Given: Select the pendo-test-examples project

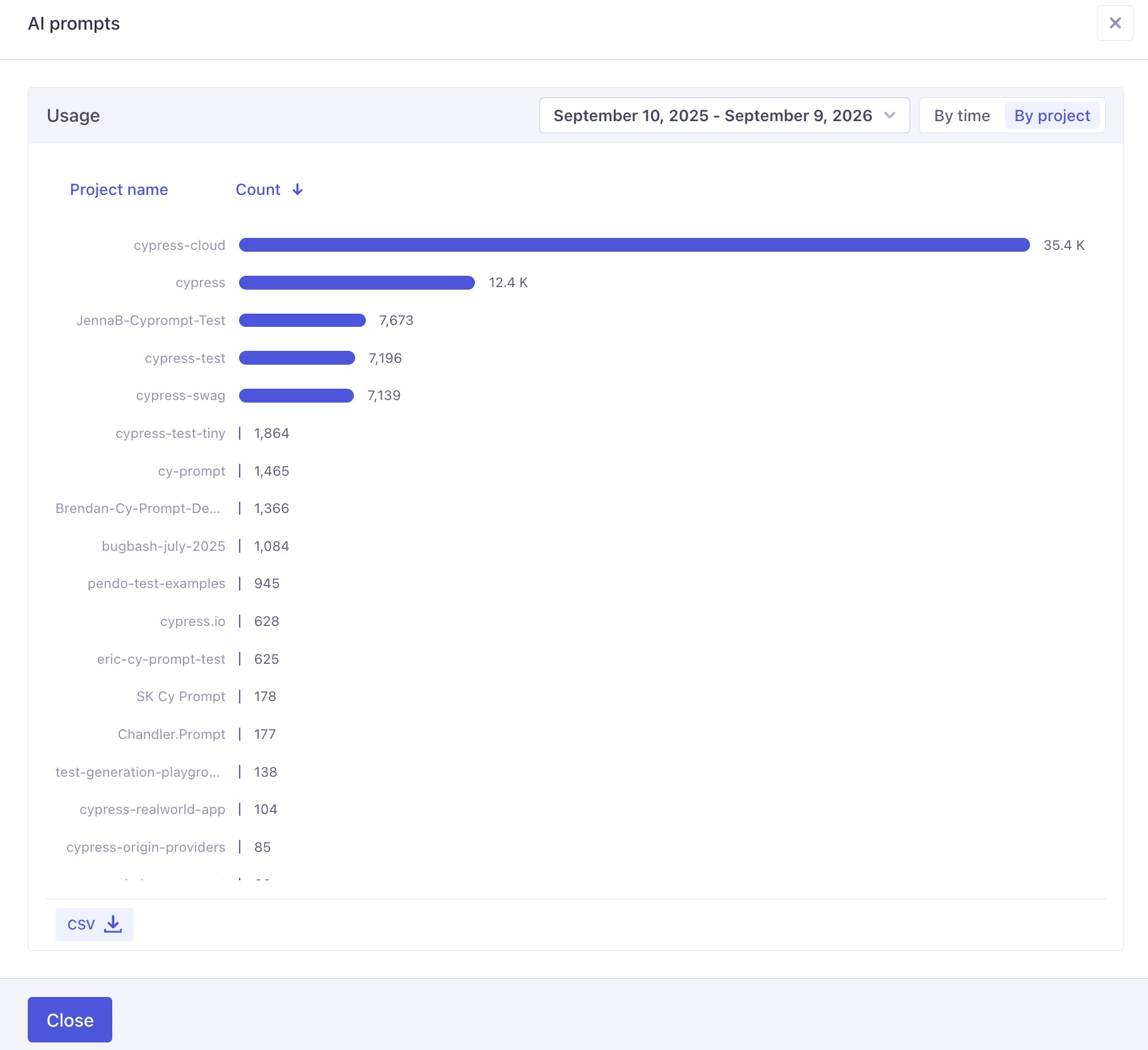Looking at the screenshot, I should [157, 583].
